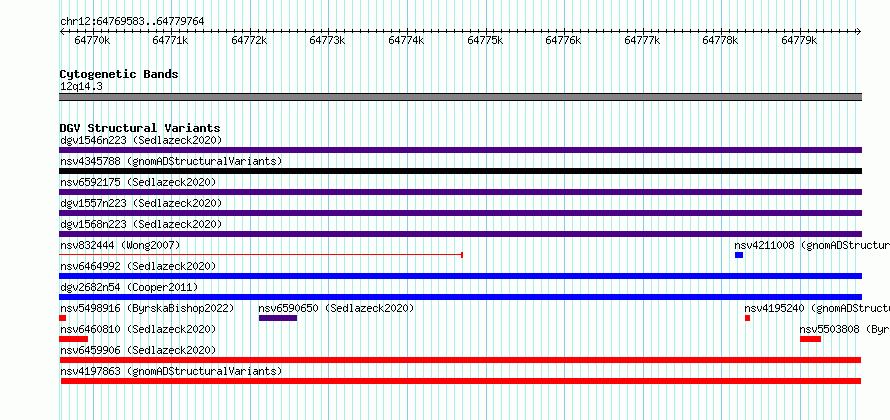Select the short red nsv5503808 variant bar
Viewport: 890px width, 420px height.
[x=811, y=339]
